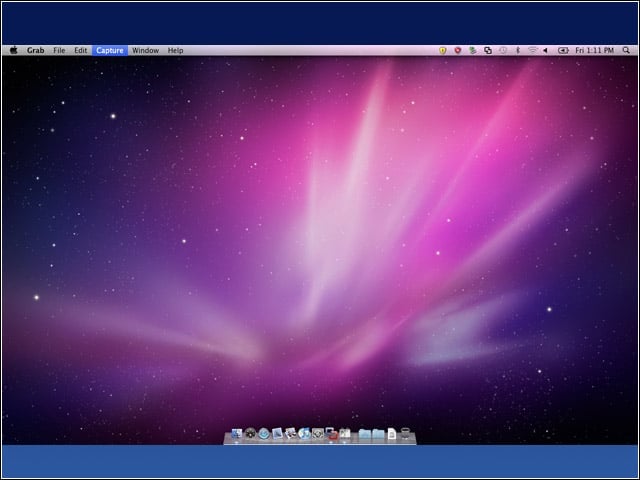The height and width of the screenshot is (480, 640).
Task: Open the battery status menu
Action: click(x=563, y=50)
